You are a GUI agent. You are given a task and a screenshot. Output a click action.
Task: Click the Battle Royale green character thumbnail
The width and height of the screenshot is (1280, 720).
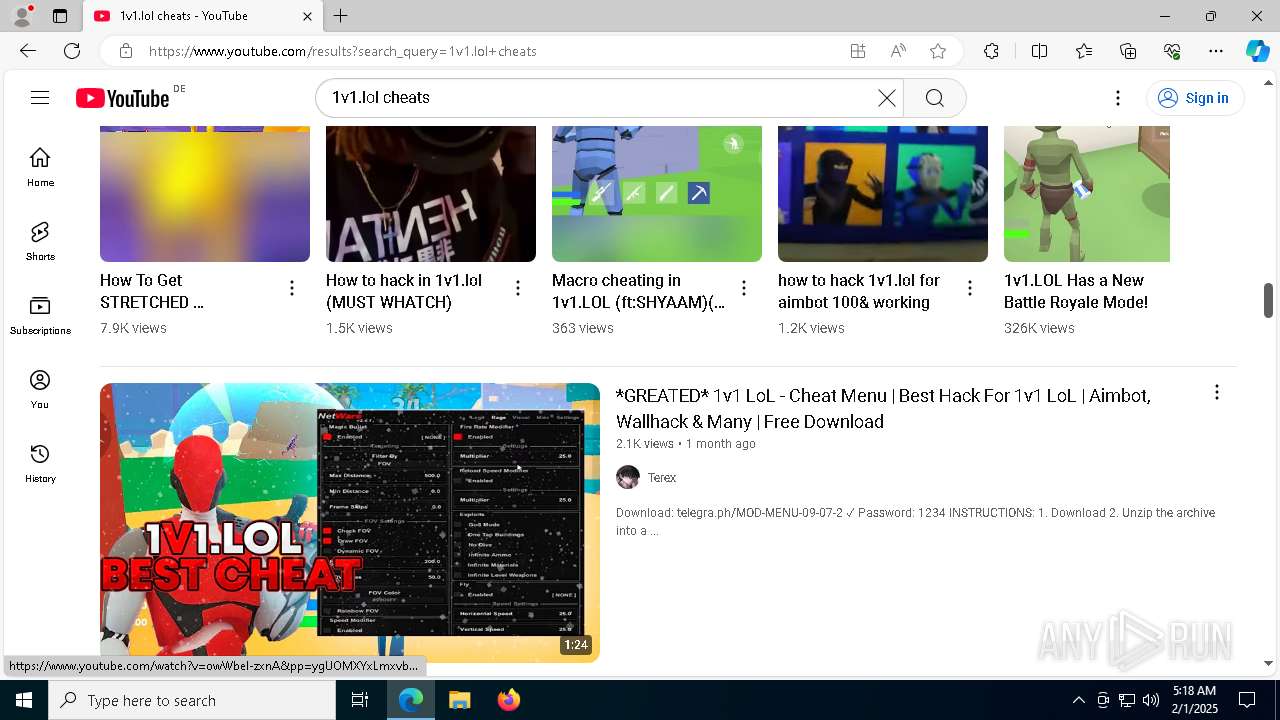[x=1087, y=194]
